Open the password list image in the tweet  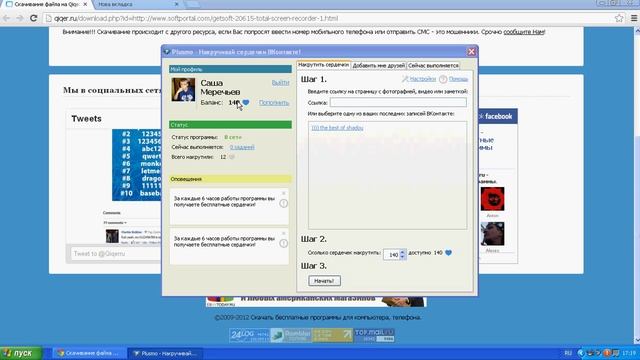click(137, 165)
